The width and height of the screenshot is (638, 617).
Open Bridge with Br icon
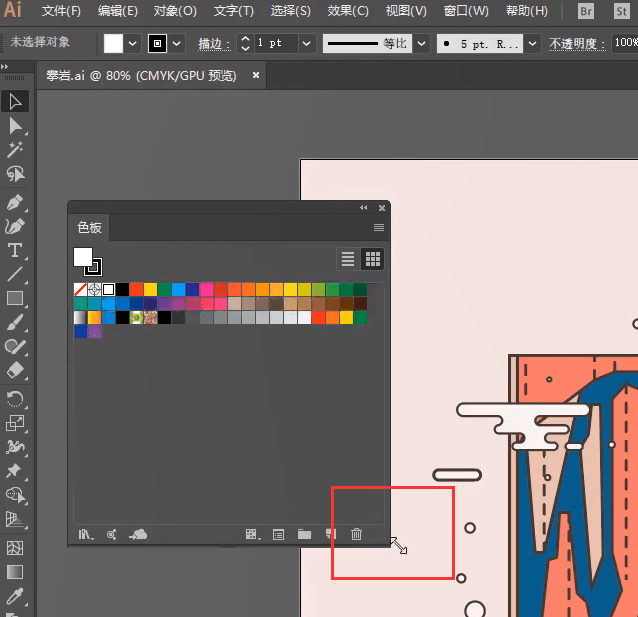point(586,11)
